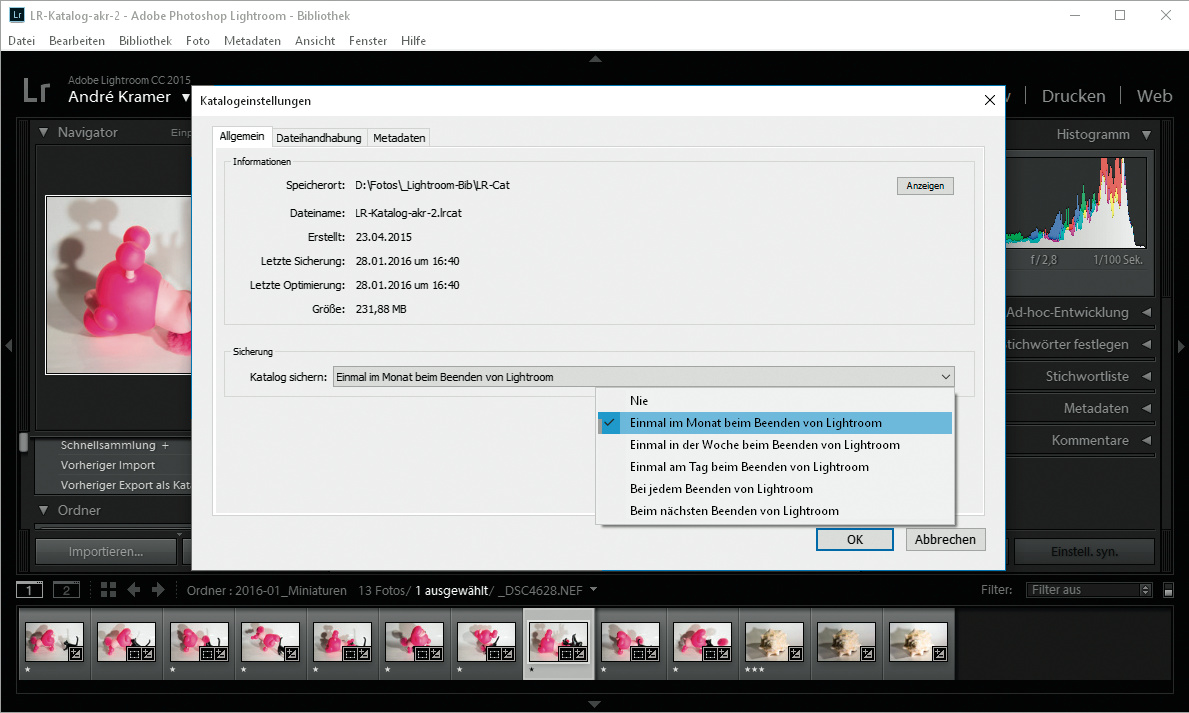1189x713 pixels.
Task: Collapse the Histogramm panel
Action: [1146, 135]
